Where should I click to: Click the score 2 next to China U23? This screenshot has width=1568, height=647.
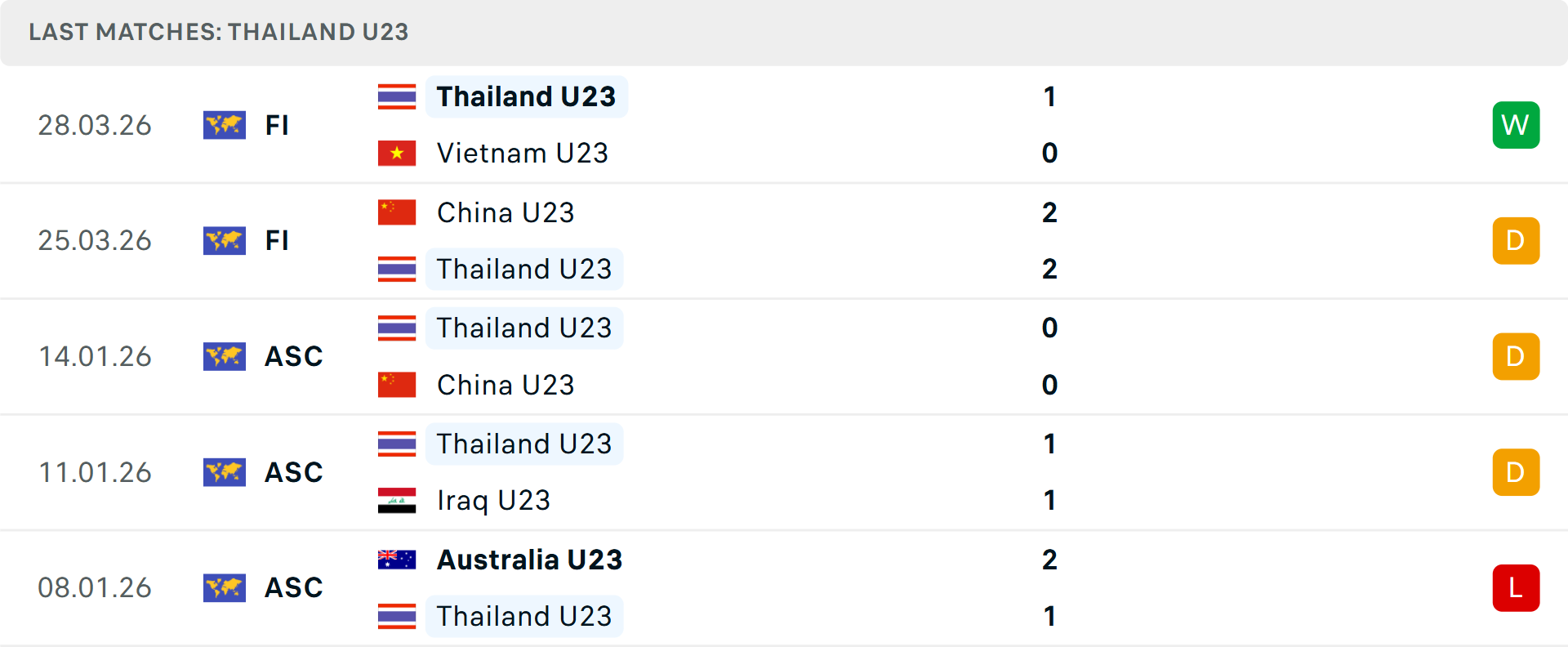[1049, 212]
